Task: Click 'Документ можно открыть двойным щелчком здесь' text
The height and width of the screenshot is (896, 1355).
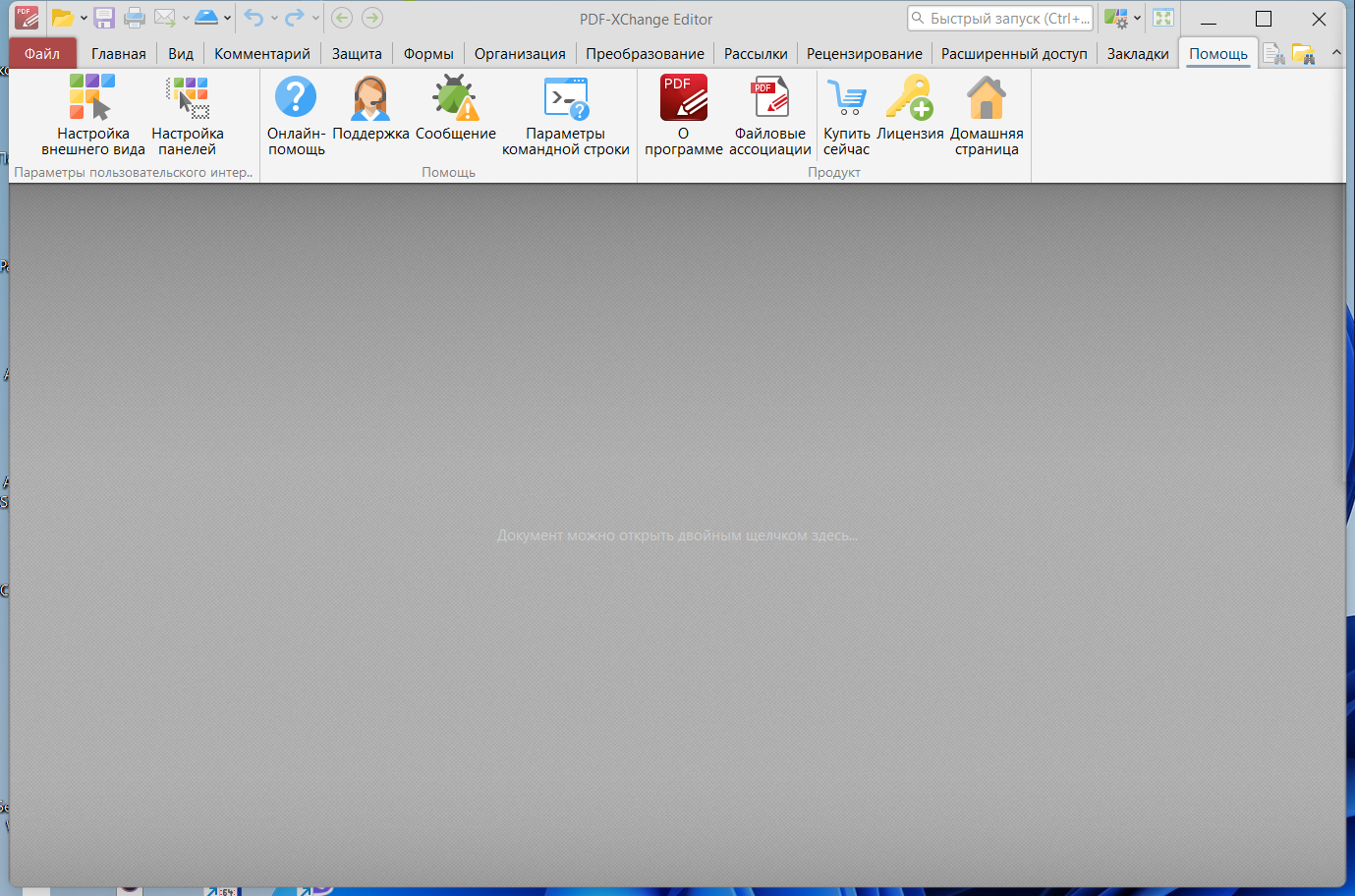Action: point(677,535)
